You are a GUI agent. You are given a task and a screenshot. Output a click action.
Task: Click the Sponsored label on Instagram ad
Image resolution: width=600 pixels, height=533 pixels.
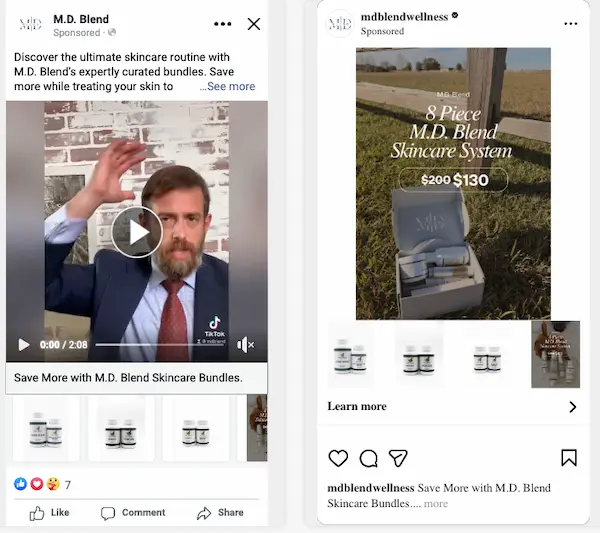[382, 31]
